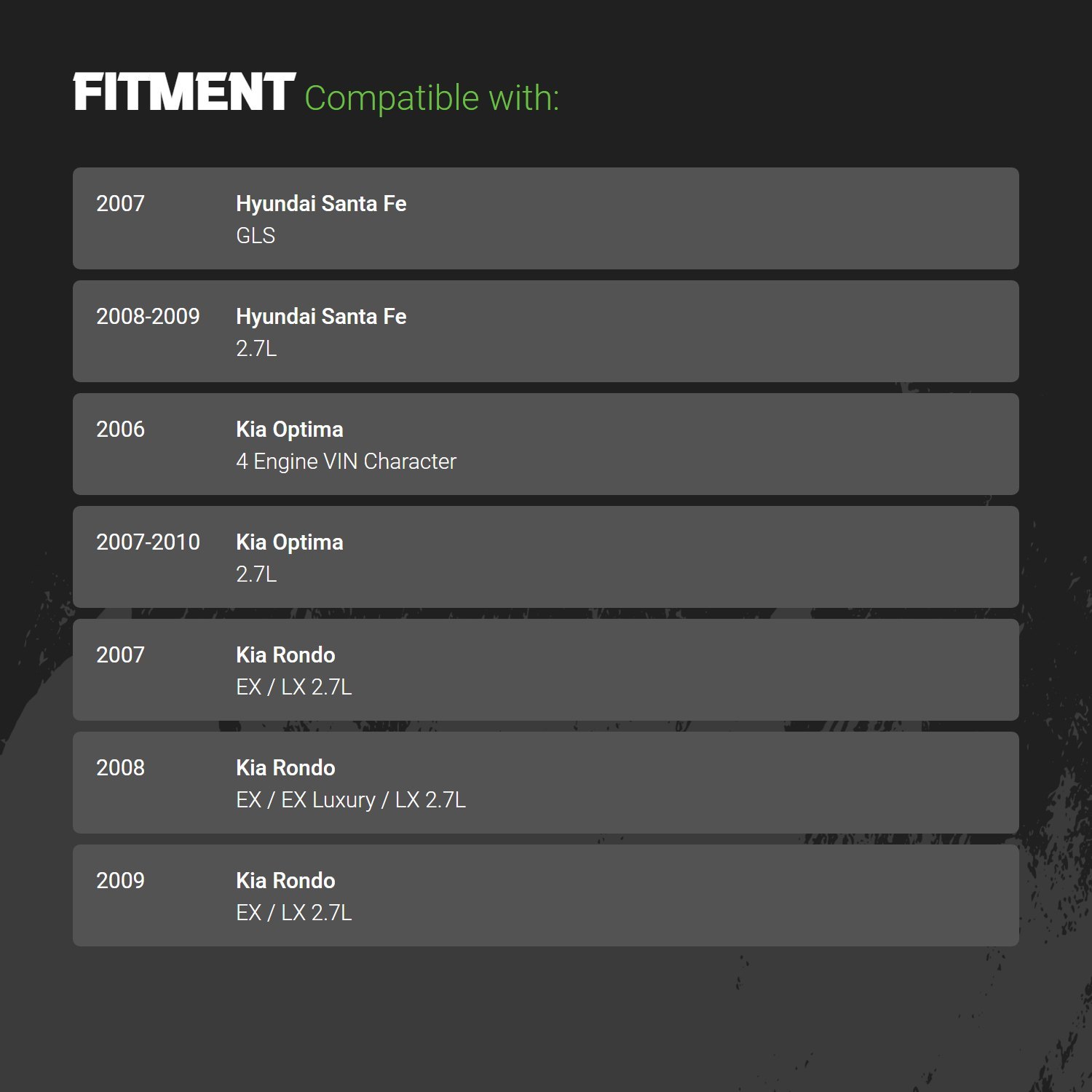
Task: Select Kia Rondo in the 2009 row
Action: point(285,881)
